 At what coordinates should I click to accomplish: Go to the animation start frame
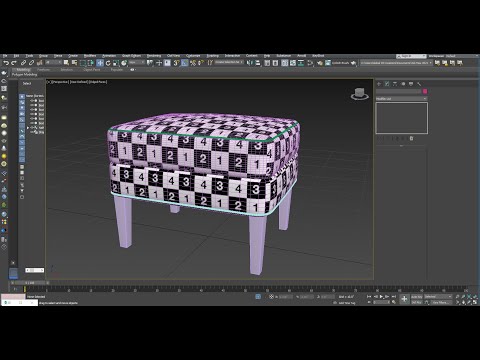(369, 296)
